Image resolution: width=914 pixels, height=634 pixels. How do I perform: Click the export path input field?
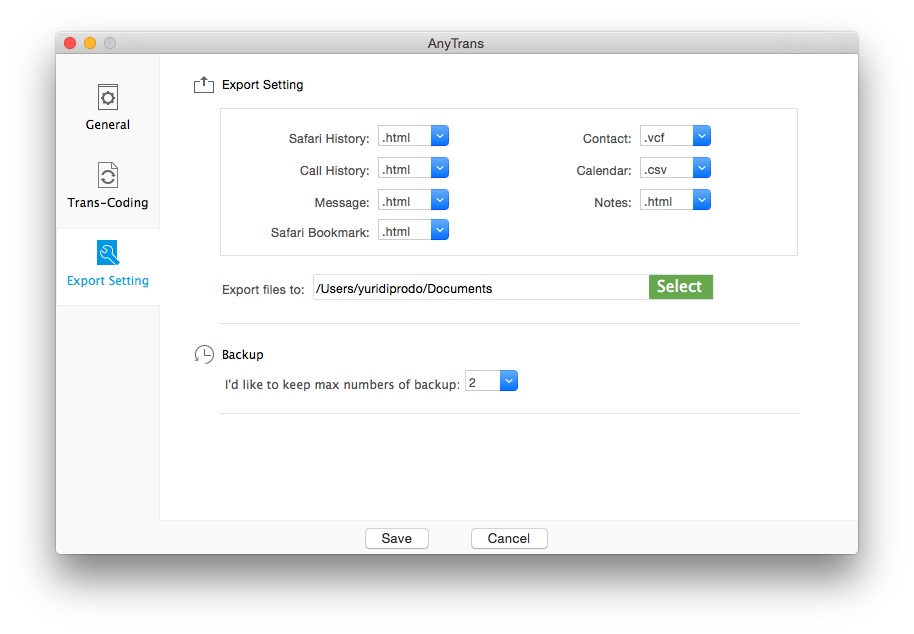pyautogui.click(x=481, y=288)
